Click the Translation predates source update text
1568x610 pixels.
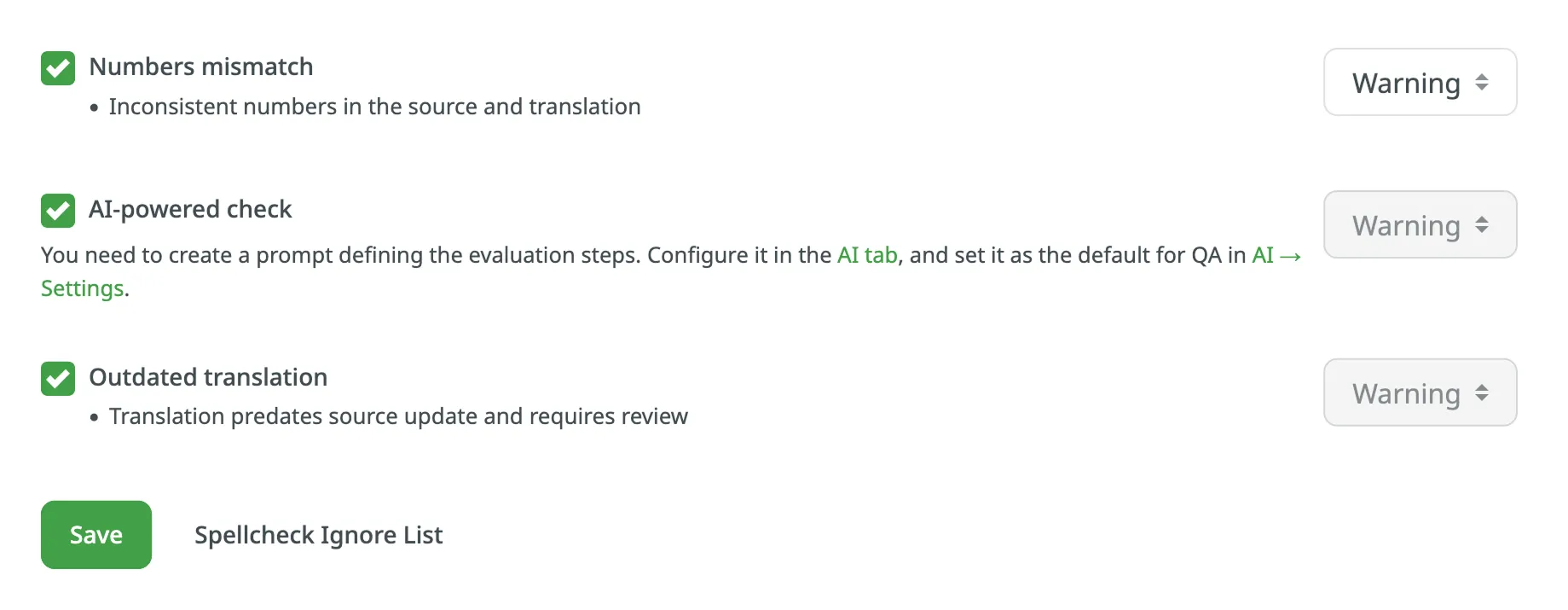[398, 416]
